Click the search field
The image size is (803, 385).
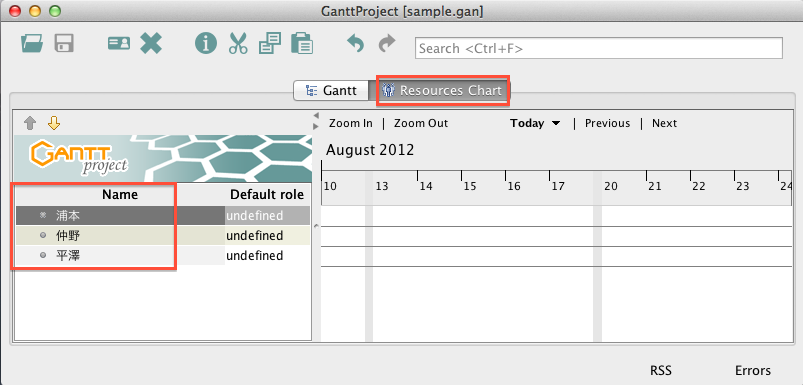pos(599,48)
